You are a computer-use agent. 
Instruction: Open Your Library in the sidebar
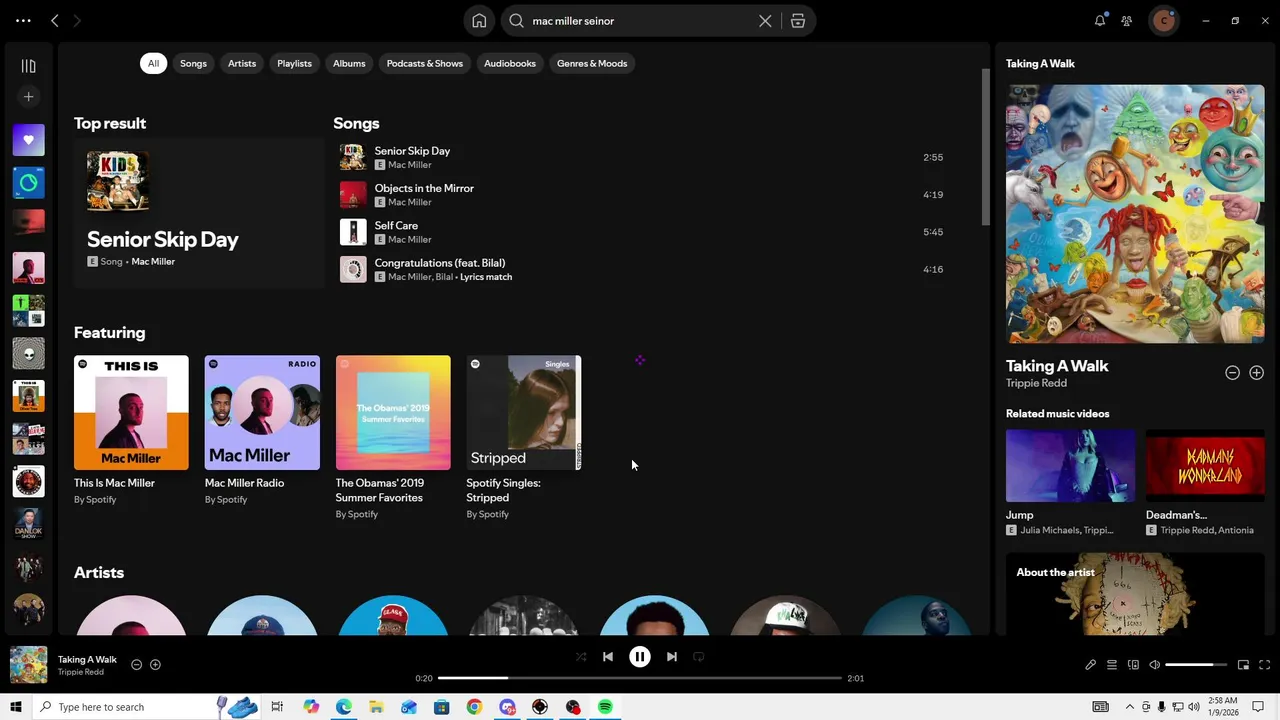click(x=28, y=66)
